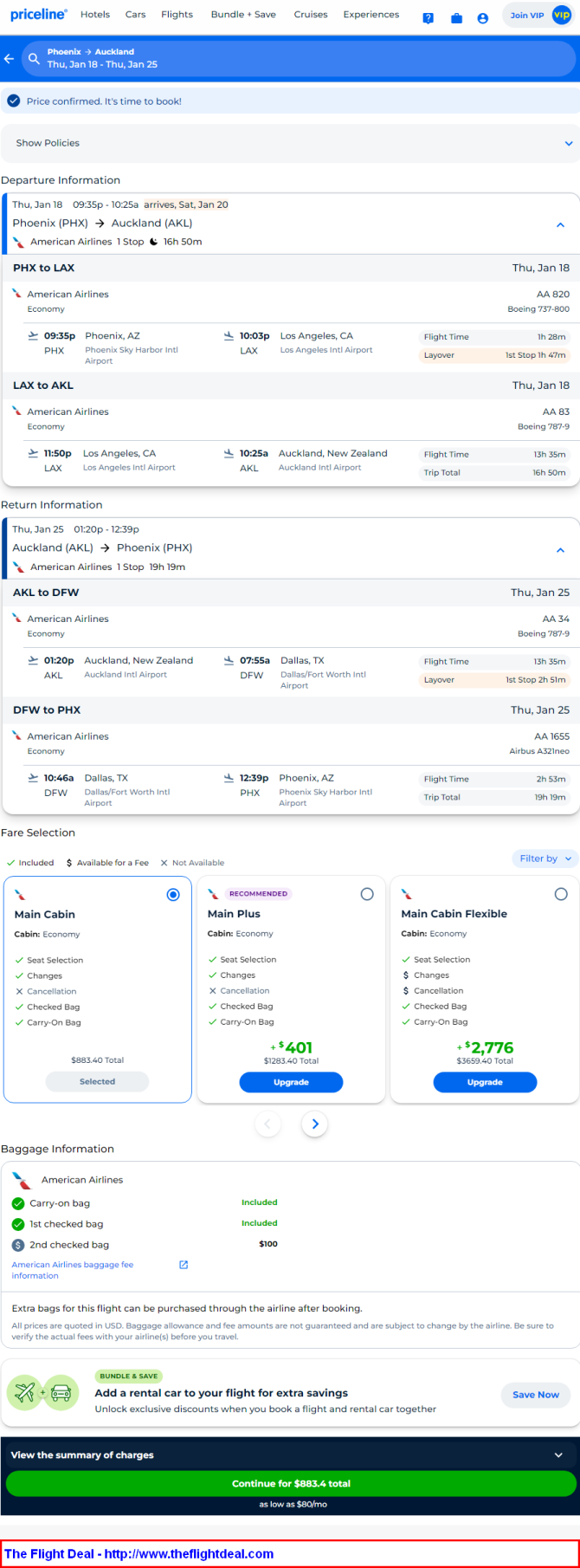
Task: Click the Phoenix to Auckland search field
Action: pyautogui.click(x=299, y=58)
